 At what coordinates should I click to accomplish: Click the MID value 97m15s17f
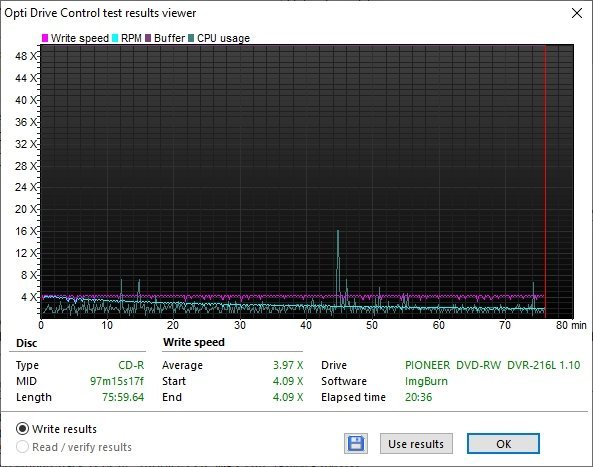click(117, 381)
